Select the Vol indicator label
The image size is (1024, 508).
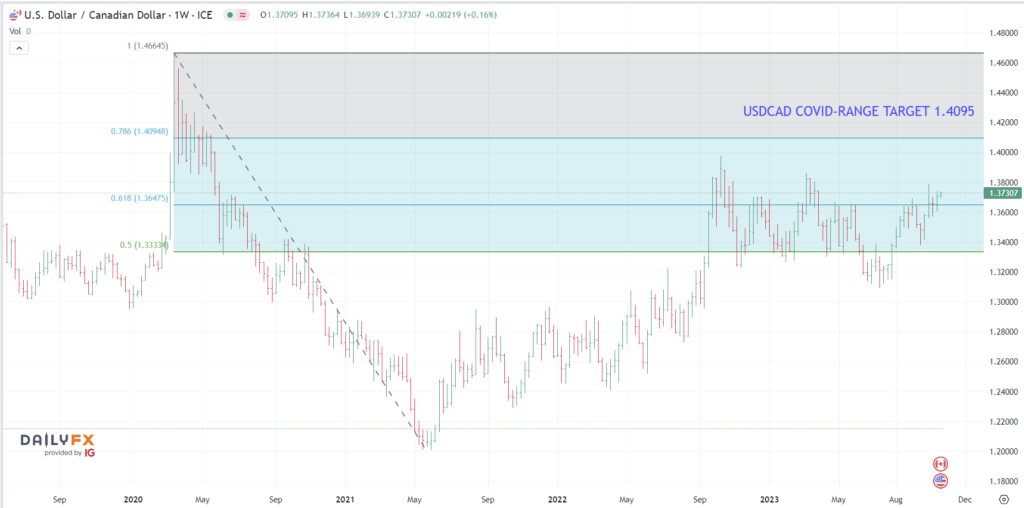pos(14,31)
